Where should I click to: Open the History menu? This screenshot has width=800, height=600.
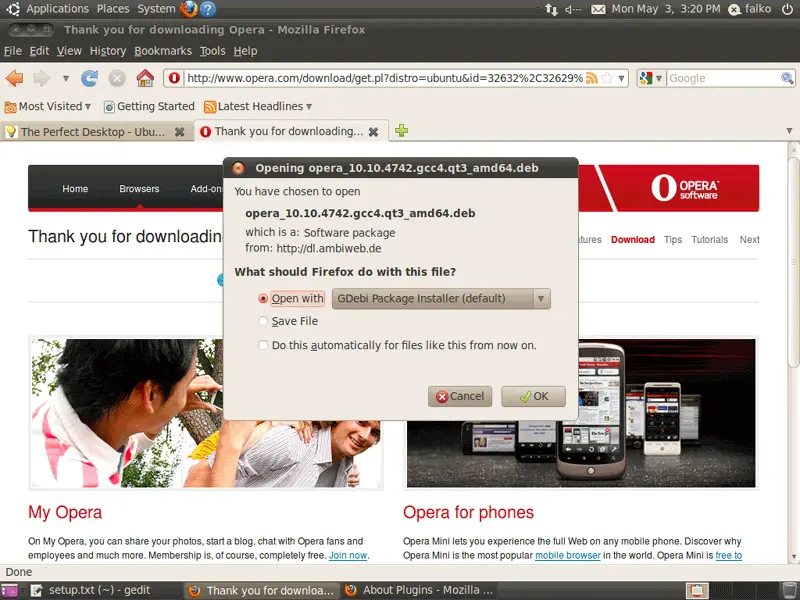108,51
